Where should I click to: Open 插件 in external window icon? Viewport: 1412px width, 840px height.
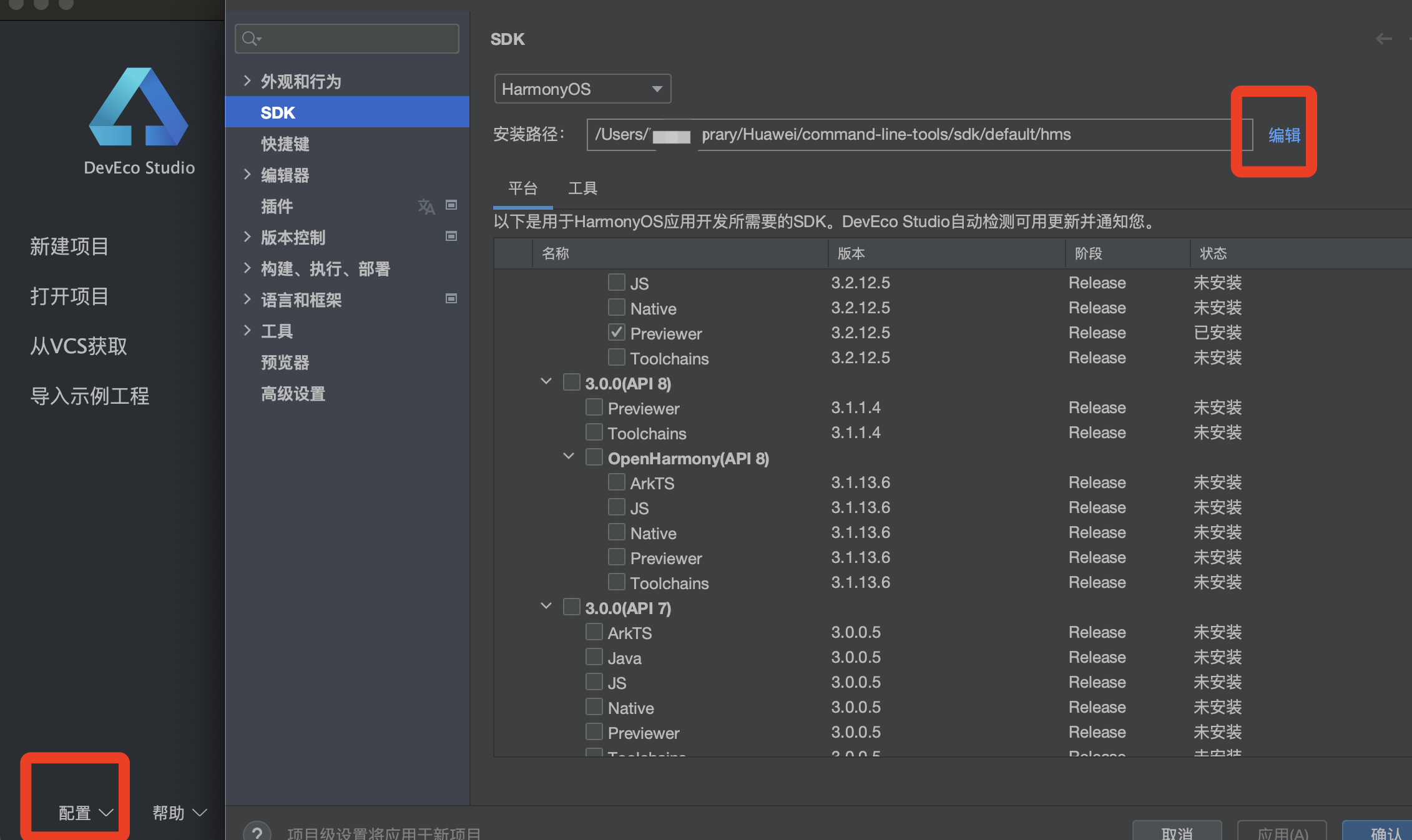[451, 205]
